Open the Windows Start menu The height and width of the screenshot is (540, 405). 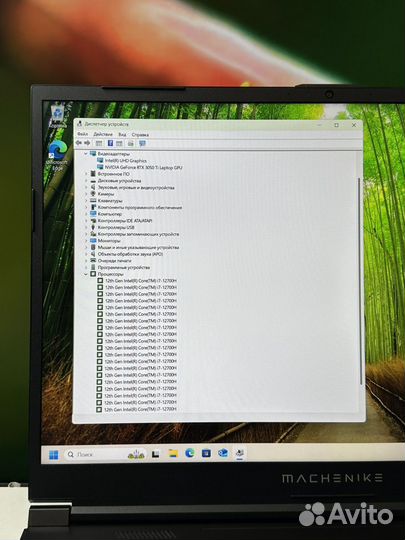[54, 455]
